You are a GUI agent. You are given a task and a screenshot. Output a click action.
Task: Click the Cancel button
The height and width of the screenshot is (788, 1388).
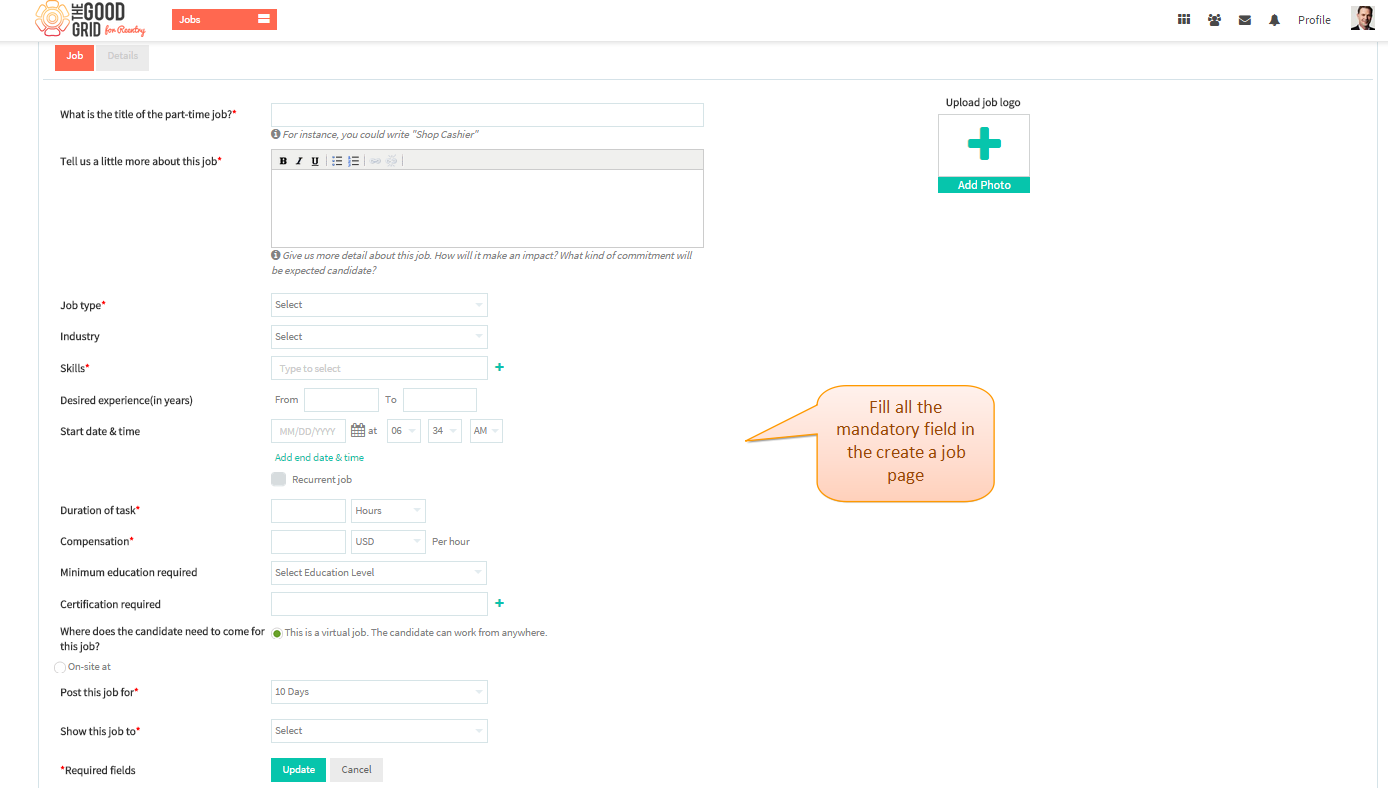click(x=356, y=770)
